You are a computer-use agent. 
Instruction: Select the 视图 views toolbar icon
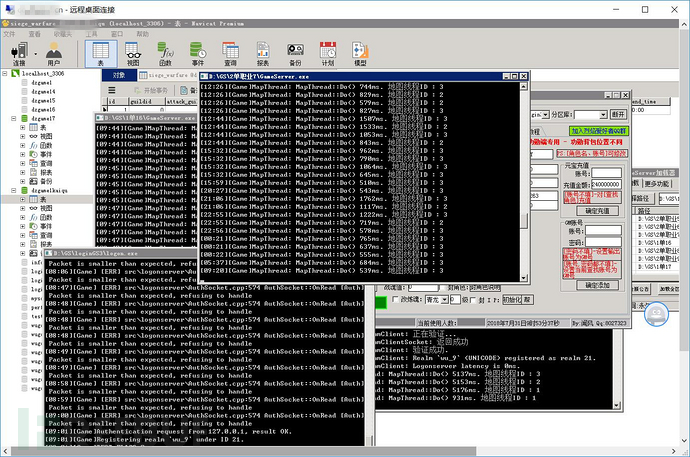(133, 54)
